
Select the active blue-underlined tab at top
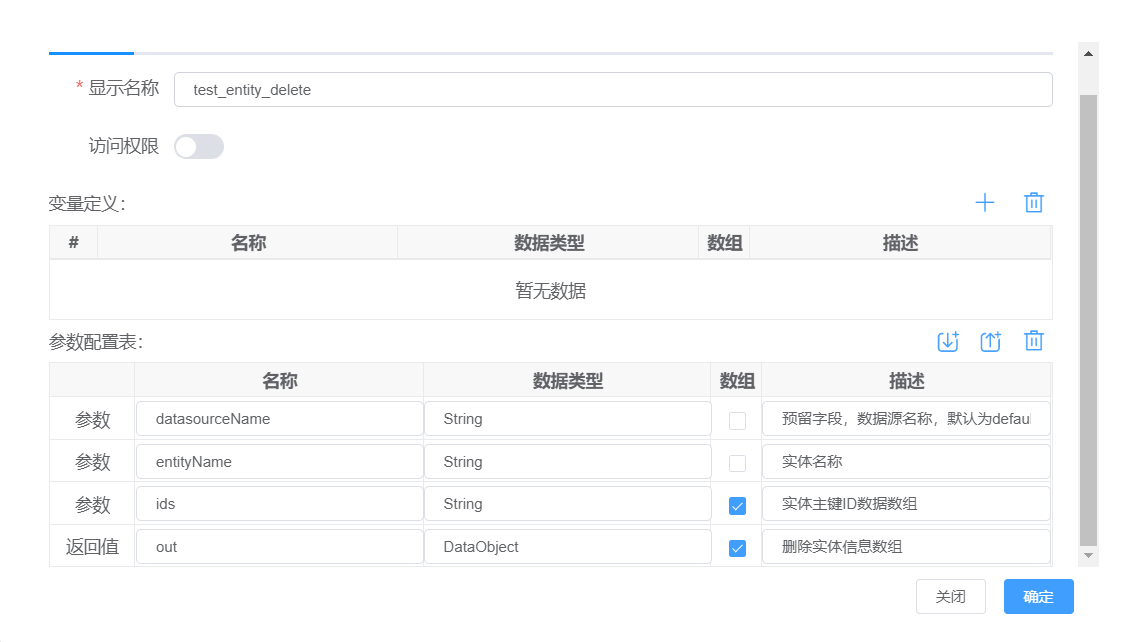(91, 51)
